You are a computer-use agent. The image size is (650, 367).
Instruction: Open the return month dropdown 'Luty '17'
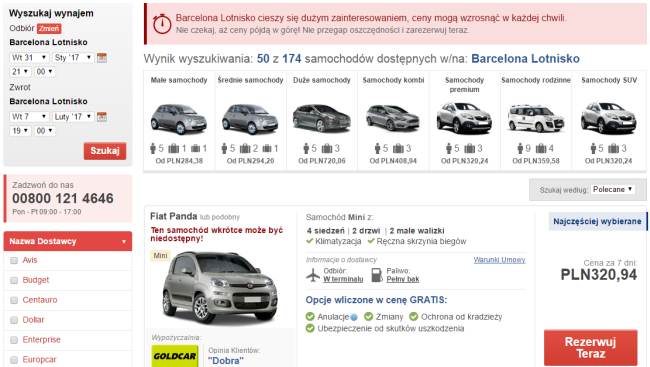73,117
